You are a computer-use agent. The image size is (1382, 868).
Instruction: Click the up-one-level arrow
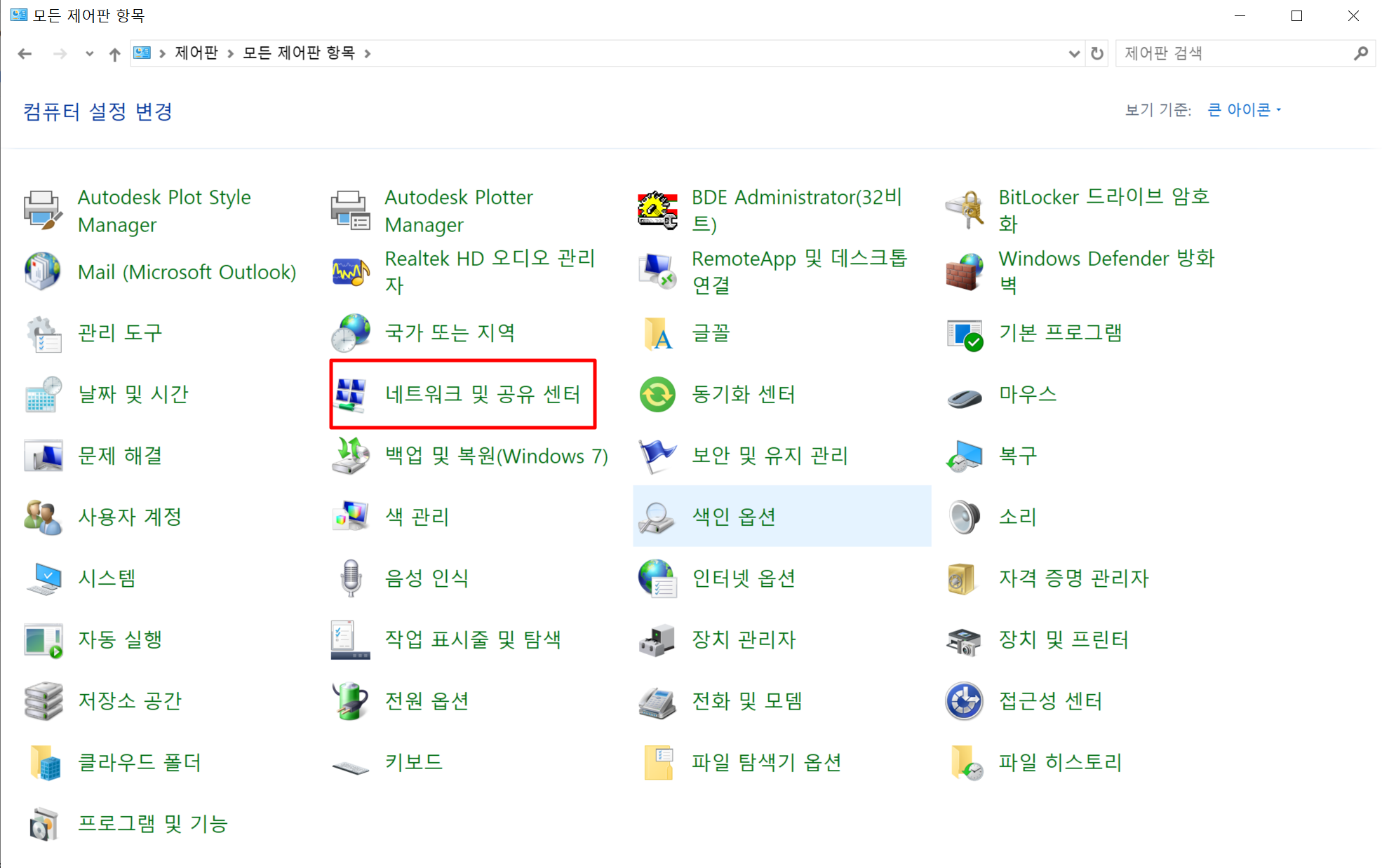(114, 53)
